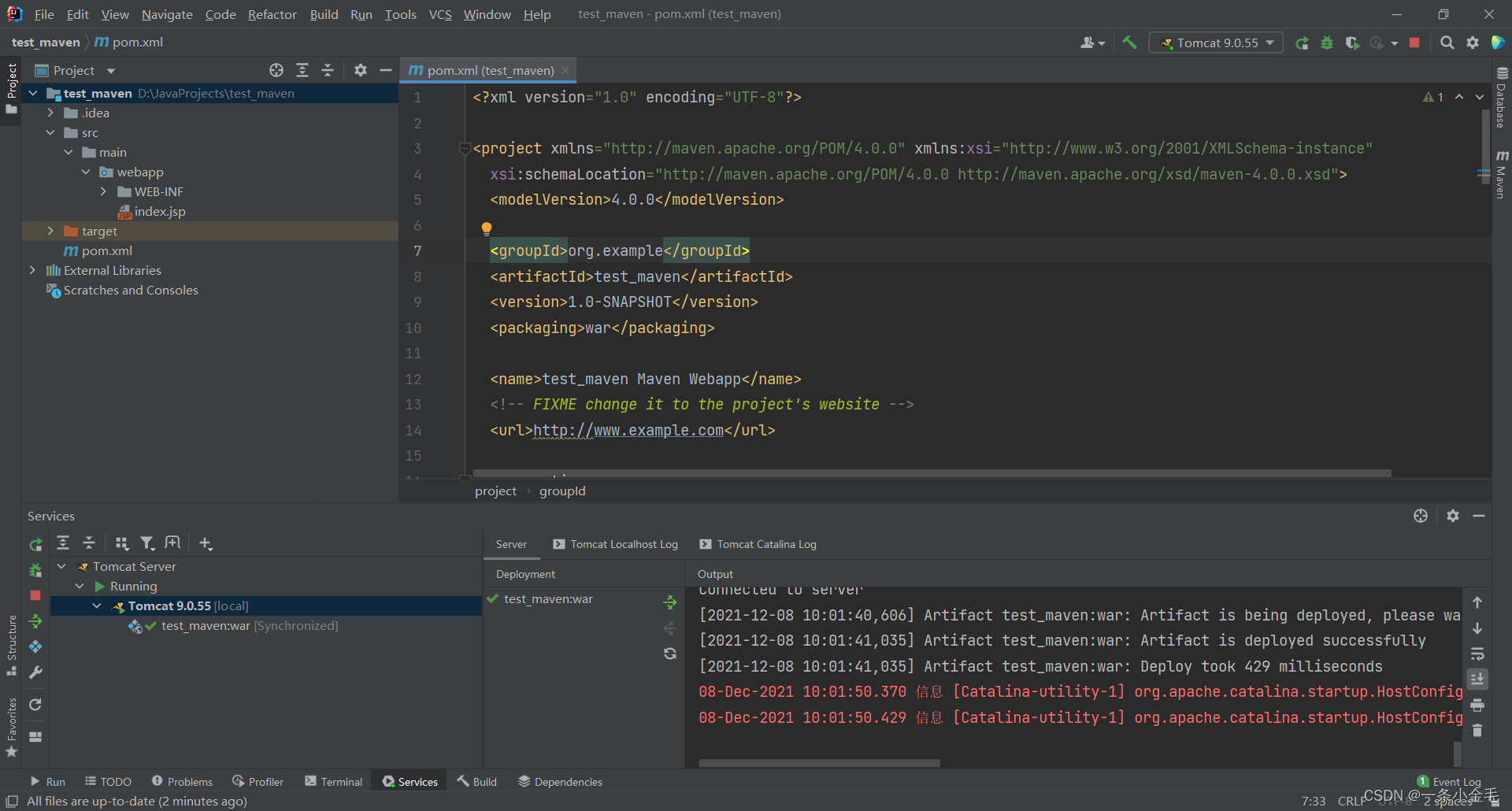Toggle the Favorites tool window

11,728
